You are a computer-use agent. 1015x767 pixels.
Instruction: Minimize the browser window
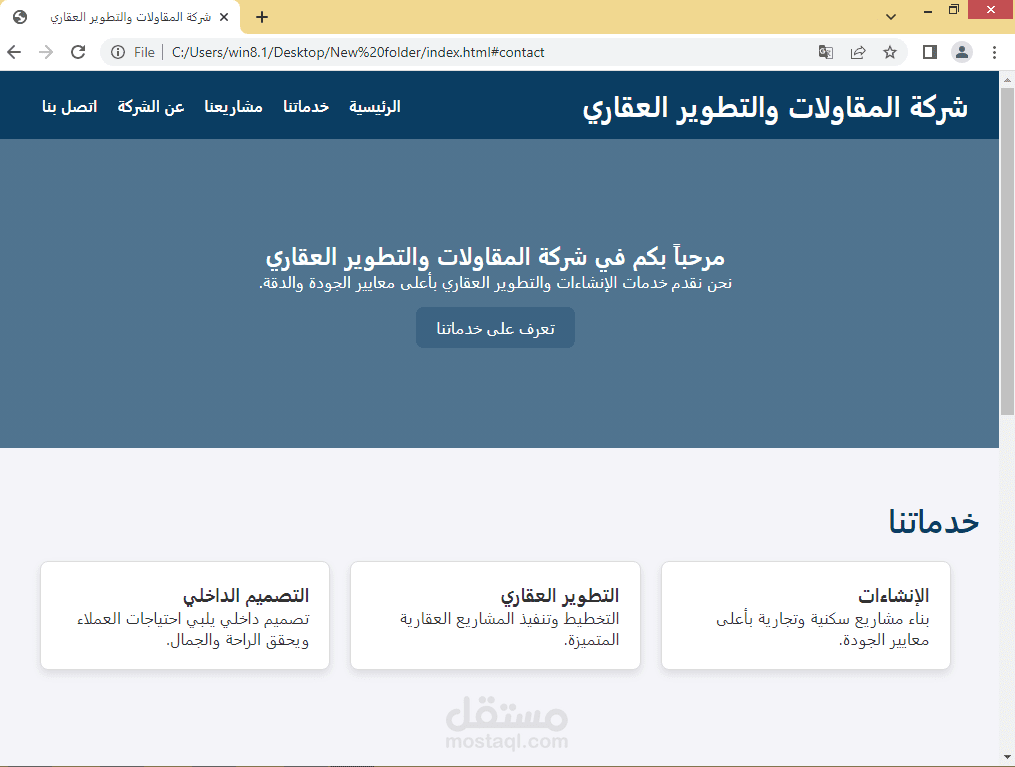(x=928, y=10)
